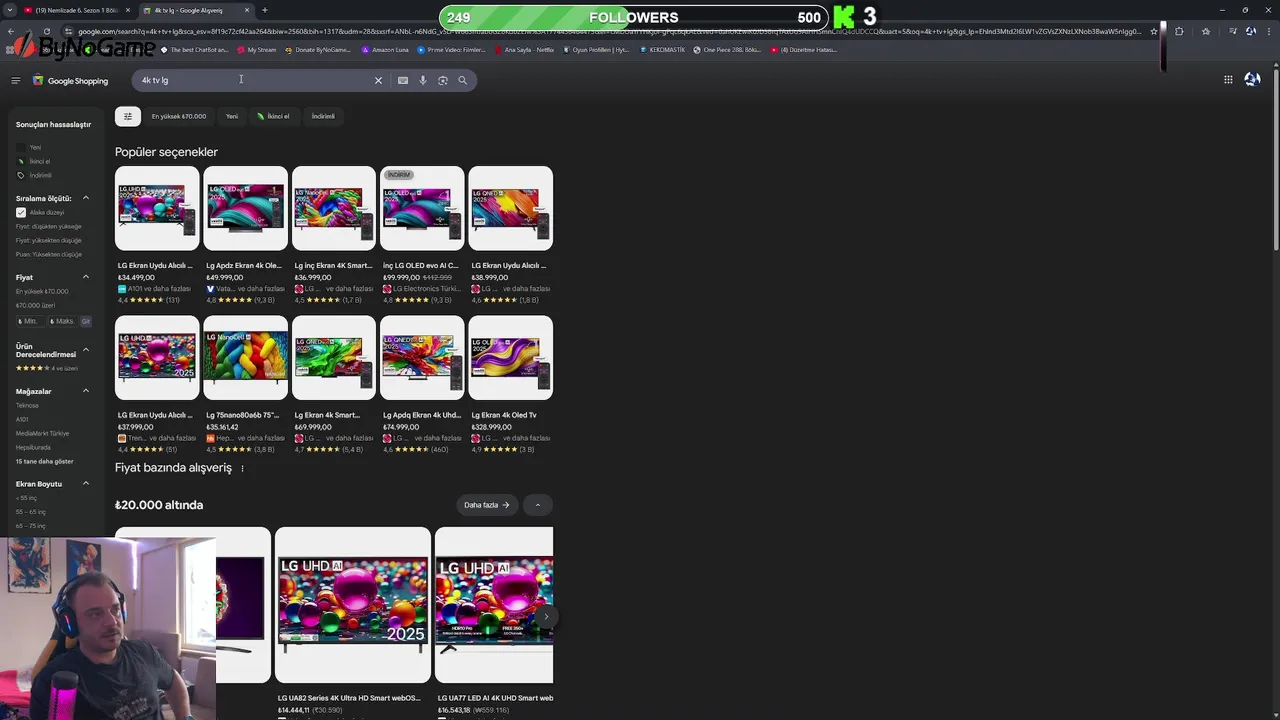The width and height of the screenshot is (1280, 720).
Task: Open the Google account avatar
Action: tap(1252, 80)
